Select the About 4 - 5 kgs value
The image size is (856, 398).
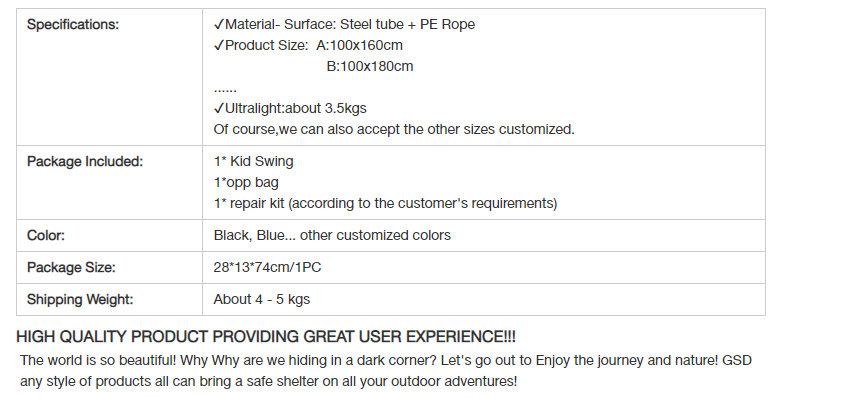pyautogui.click(x=261, y=300)
